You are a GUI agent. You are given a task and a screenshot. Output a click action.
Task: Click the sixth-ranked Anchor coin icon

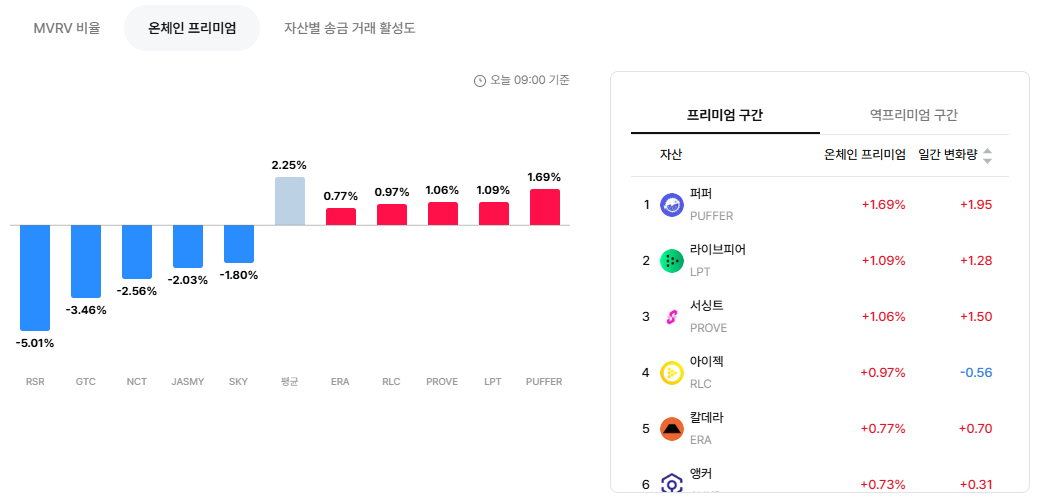point(672,483)
